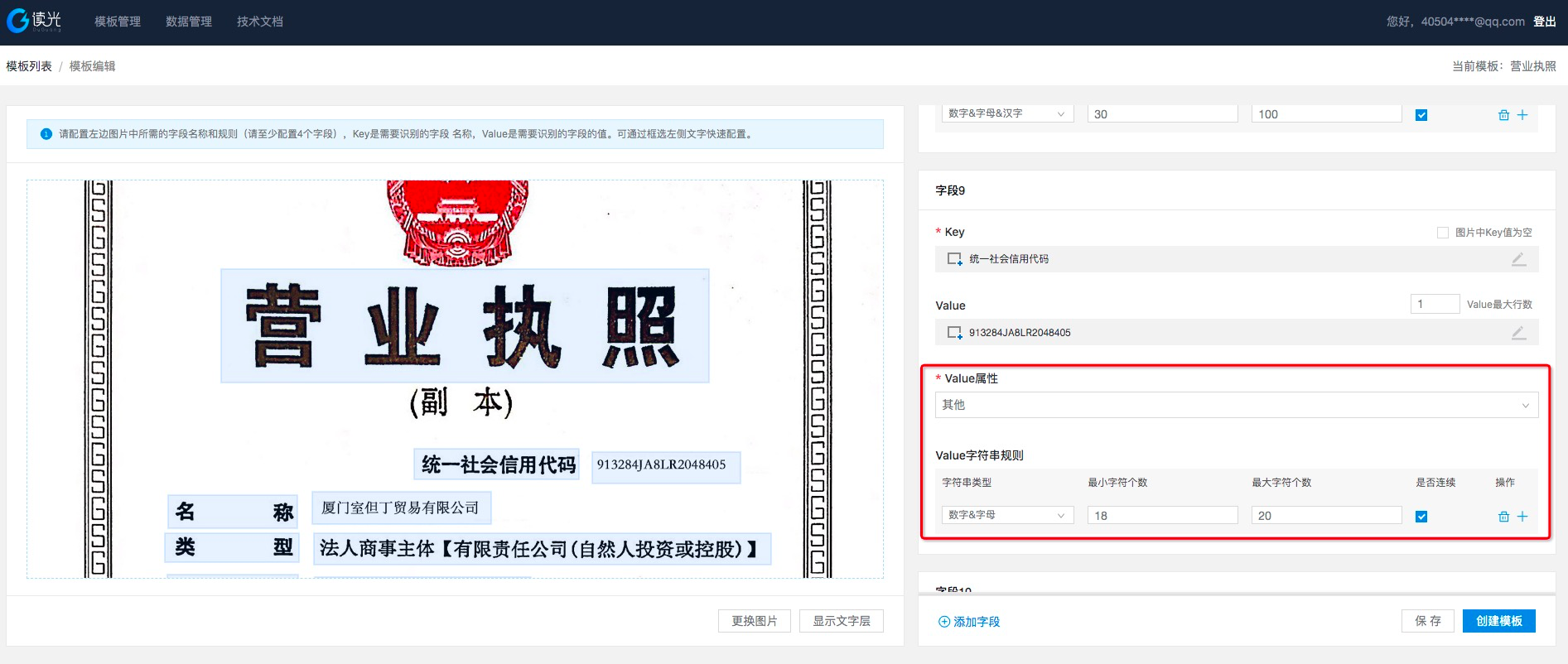Image resolution: width=1568 pixels, height=664 pixels.
Task: Go back to 模板列表 in the breadcrumb
Action: coord(29,66)
